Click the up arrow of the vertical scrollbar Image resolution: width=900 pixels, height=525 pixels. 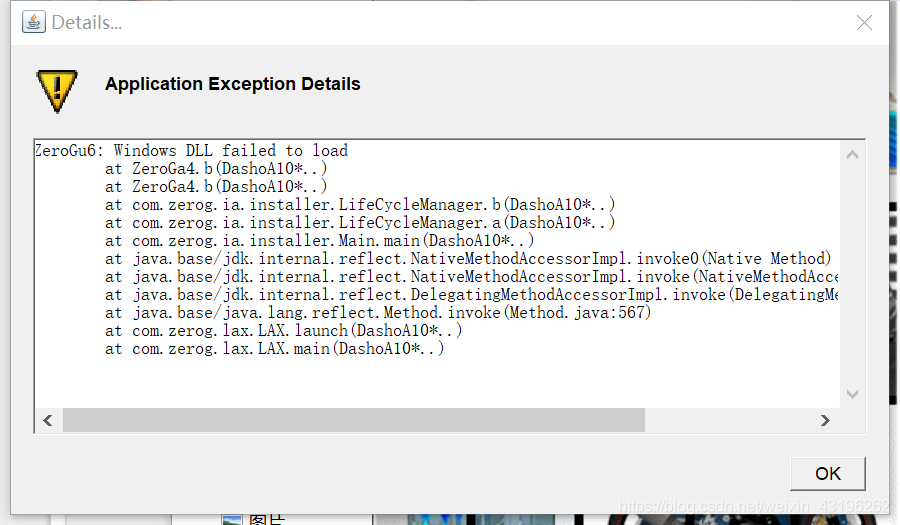coord(852,154)
